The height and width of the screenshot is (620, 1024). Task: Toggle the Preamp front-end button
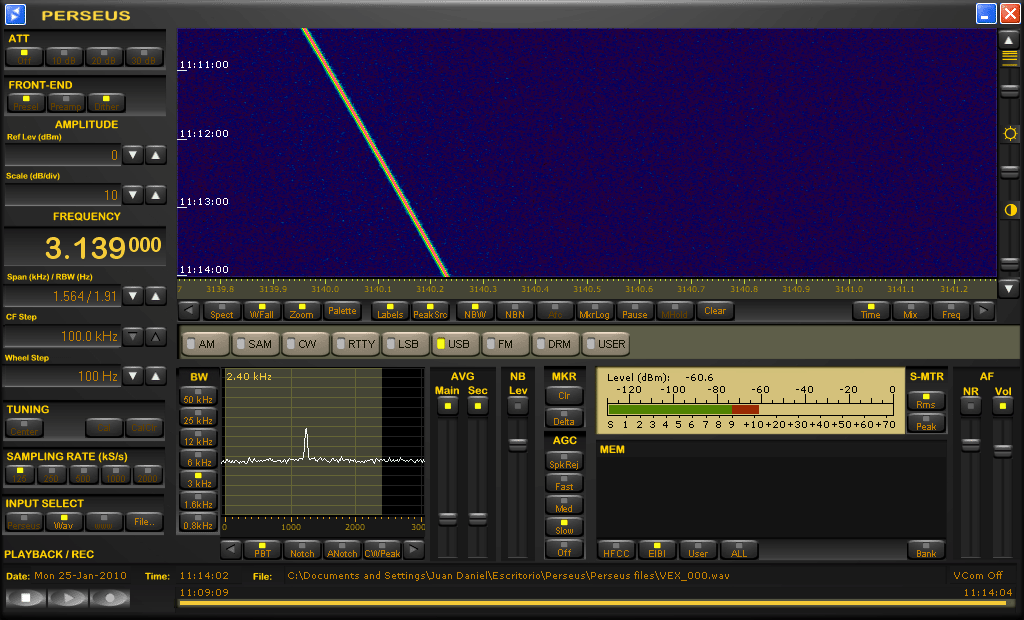click(66, 103)
